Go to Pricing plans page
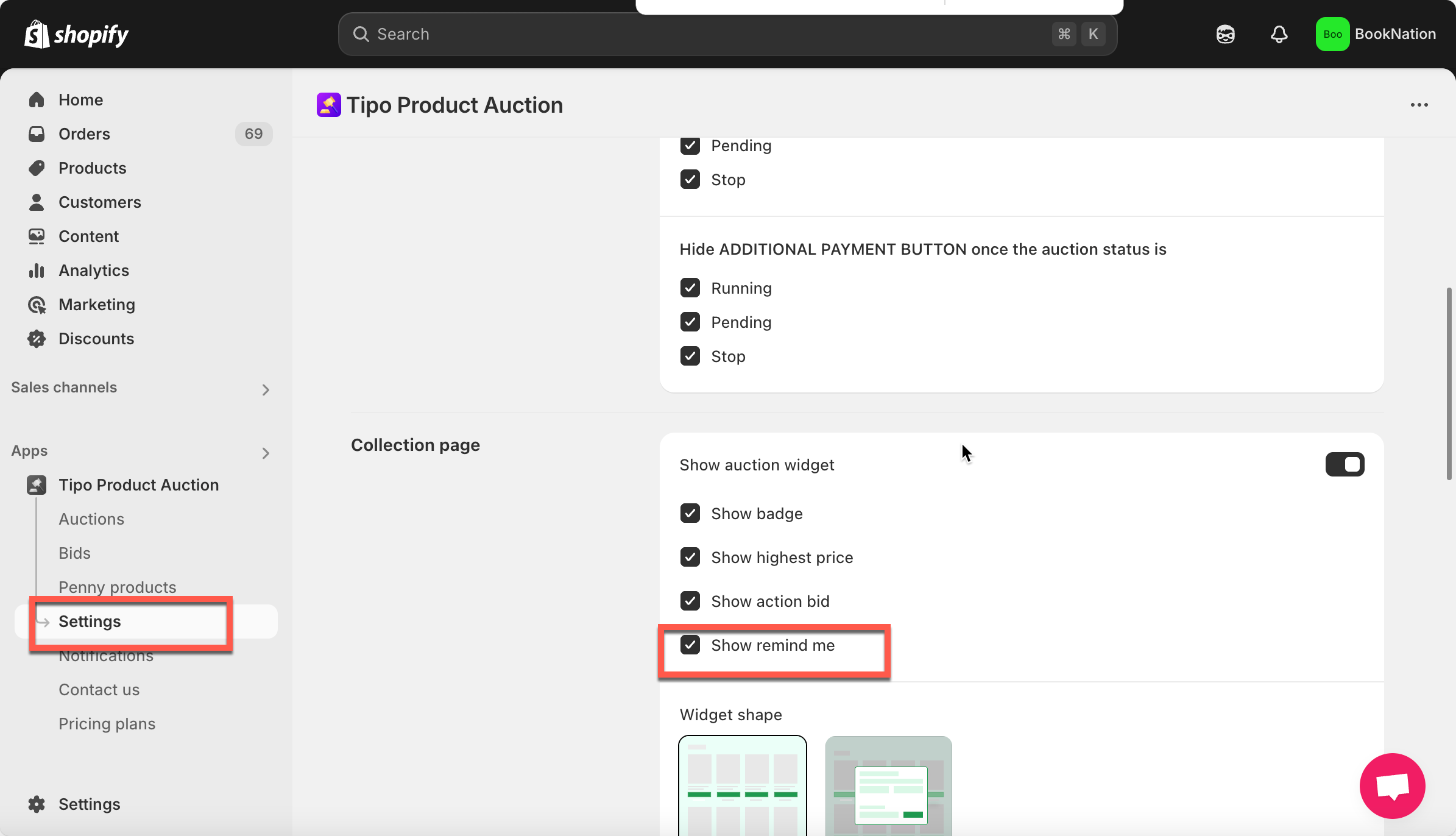 click(x=107, y=724)
